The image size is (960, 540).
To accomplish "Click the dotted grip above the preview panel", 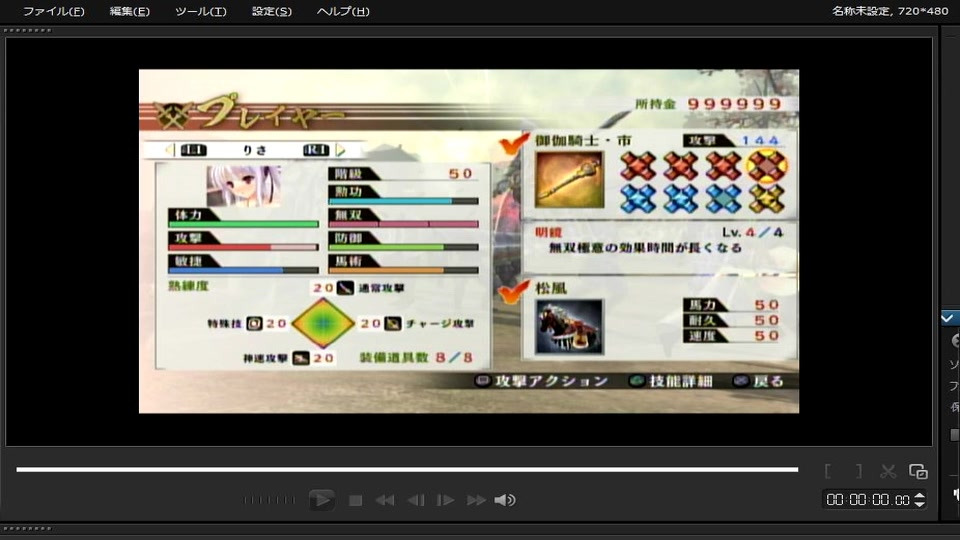I will click(28, 30).
